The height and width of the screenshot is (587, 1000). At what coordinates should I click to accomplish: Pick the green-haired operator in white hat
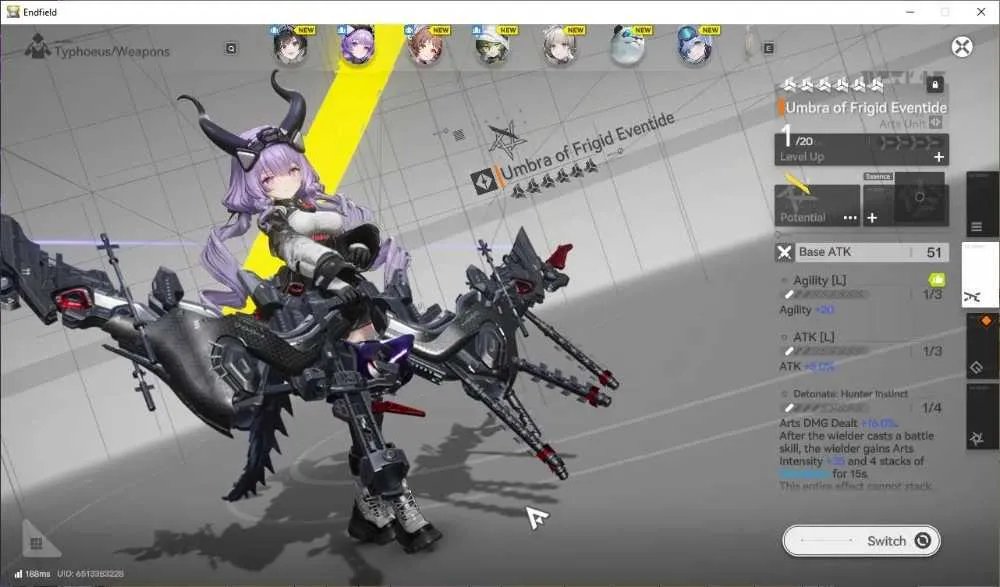click(492, 47)
